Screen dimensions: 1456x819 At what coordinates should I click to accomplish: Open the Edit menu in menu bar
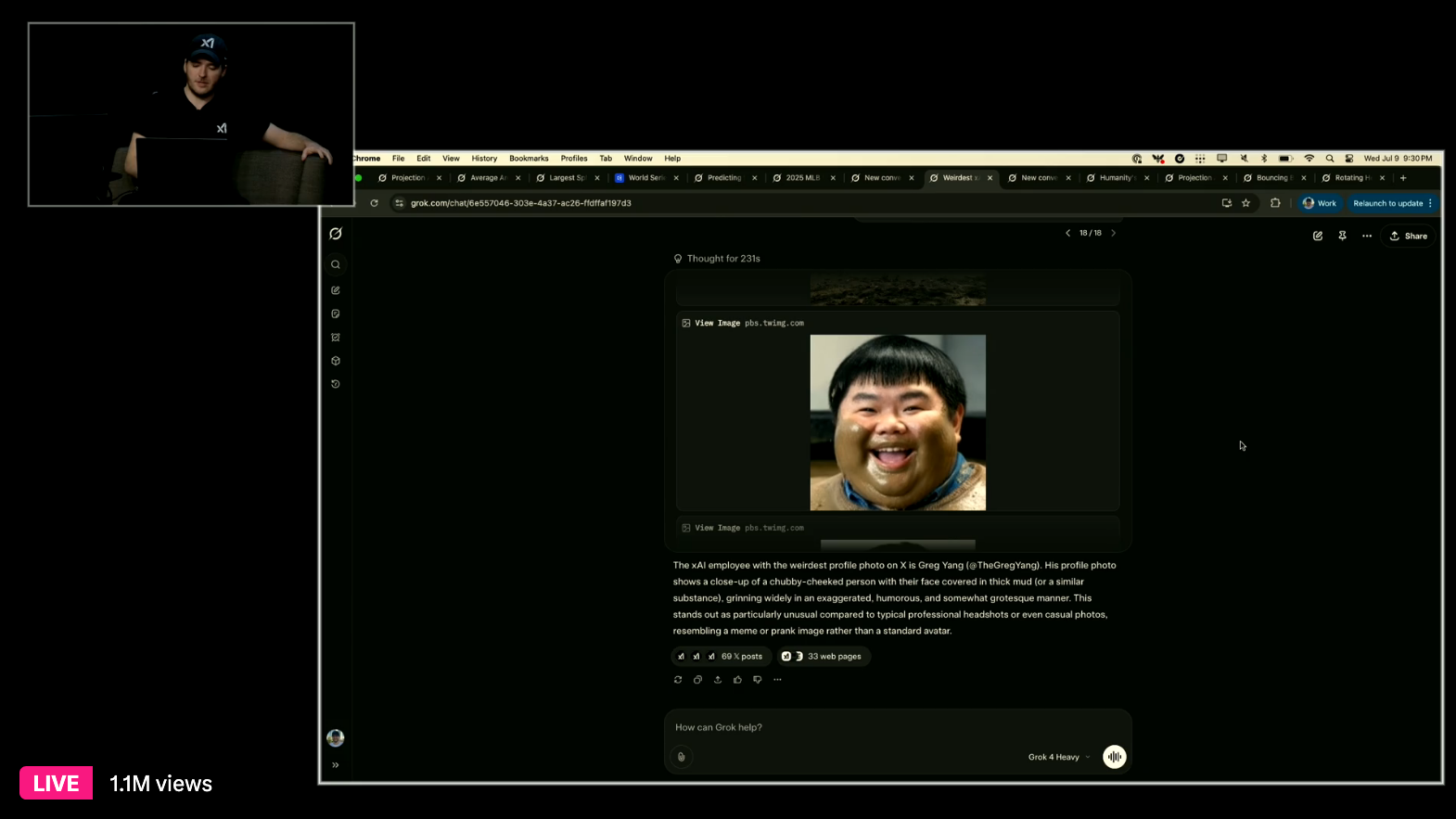(423, 159)
